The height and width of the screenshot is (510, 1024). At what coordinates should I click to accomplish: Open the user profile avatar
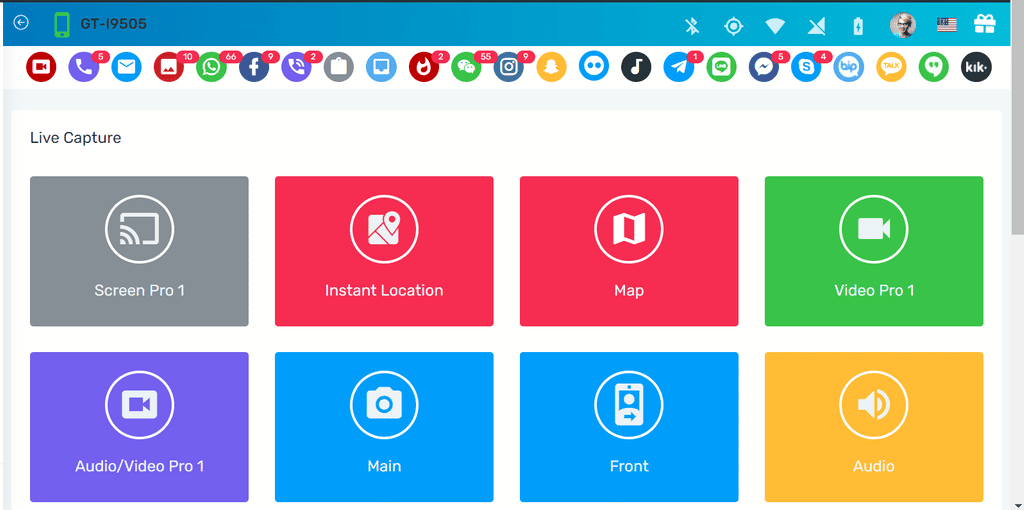pos(903,25)
